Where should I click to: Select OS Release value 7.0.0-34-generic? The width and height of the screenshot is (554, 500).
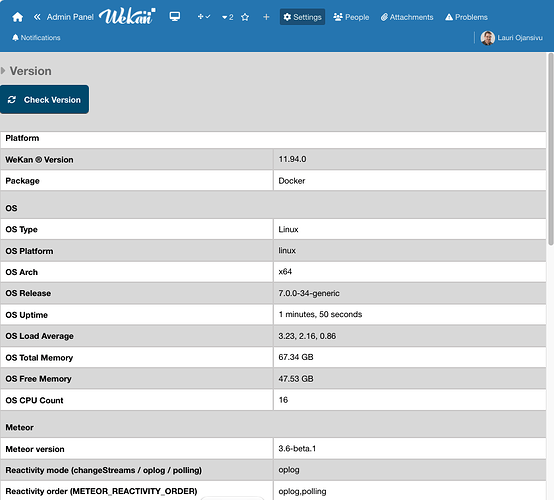pyautogui.click(x=309, y=293)
